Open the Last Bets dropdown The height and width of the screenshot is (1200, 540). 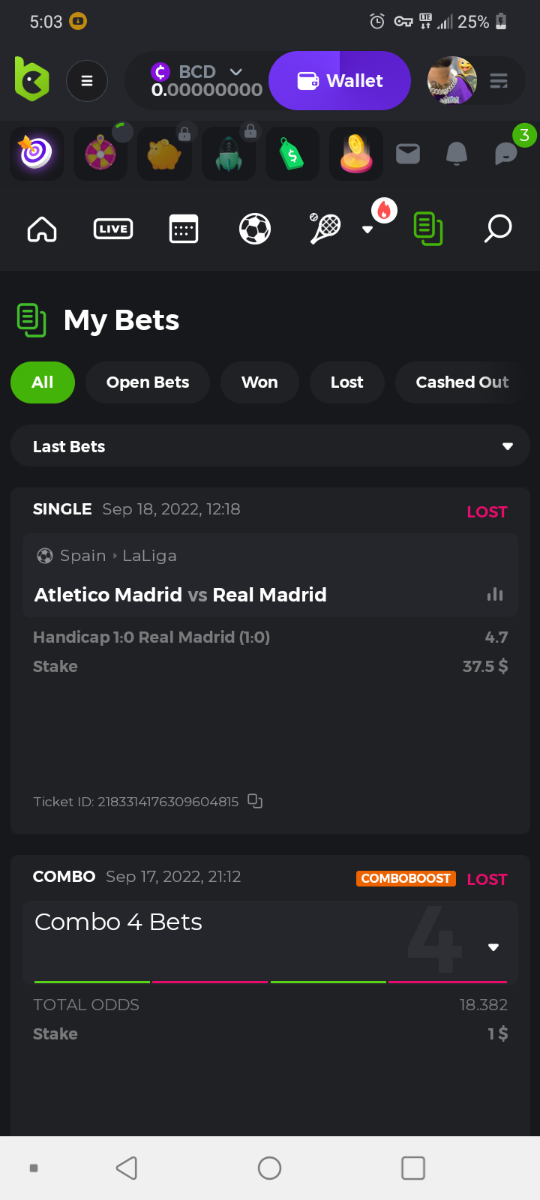pyautogui.click(x=270, y=446)
